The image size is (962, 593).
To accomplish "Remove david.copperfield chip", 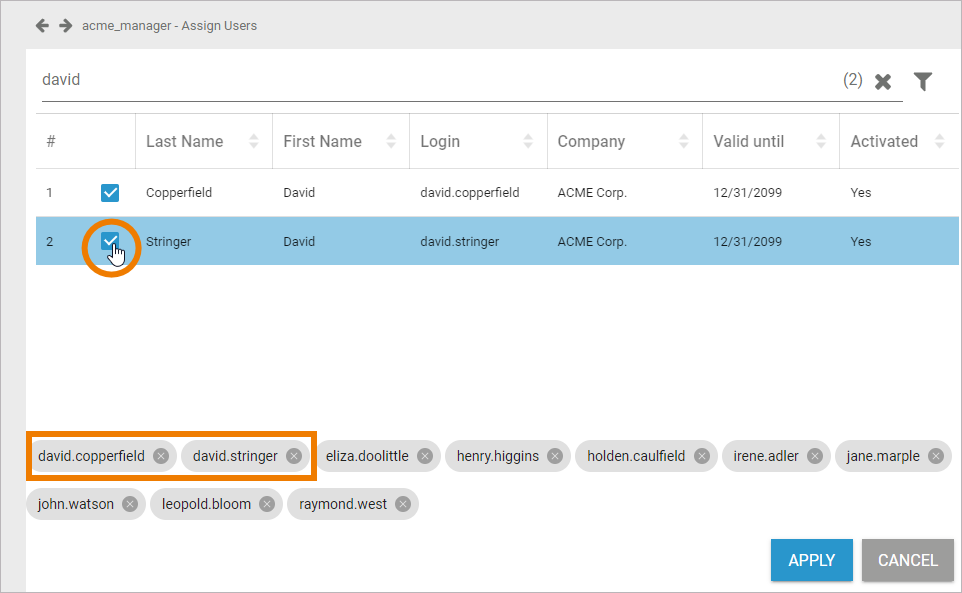I will tap(160, 456).
